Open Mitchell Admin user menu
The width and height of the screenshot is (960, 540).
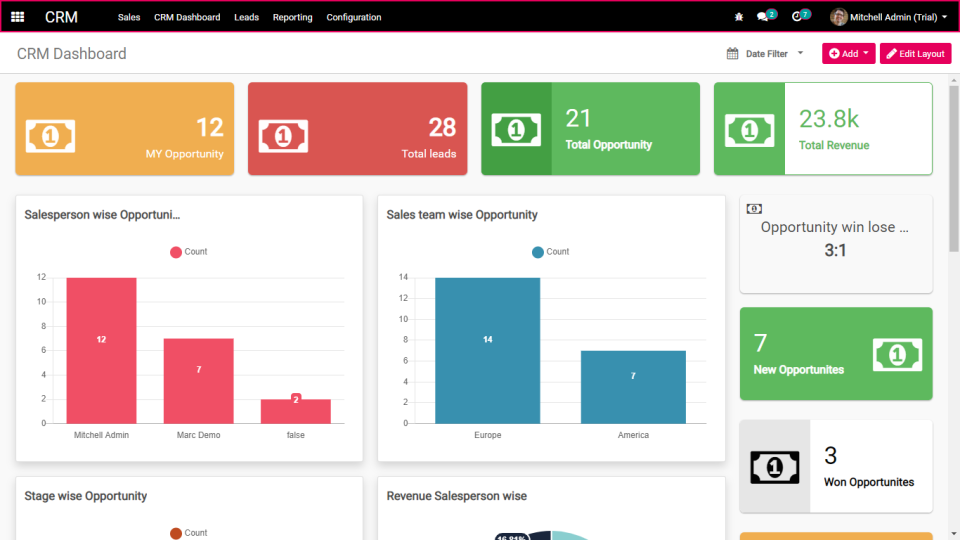point(889,17)
